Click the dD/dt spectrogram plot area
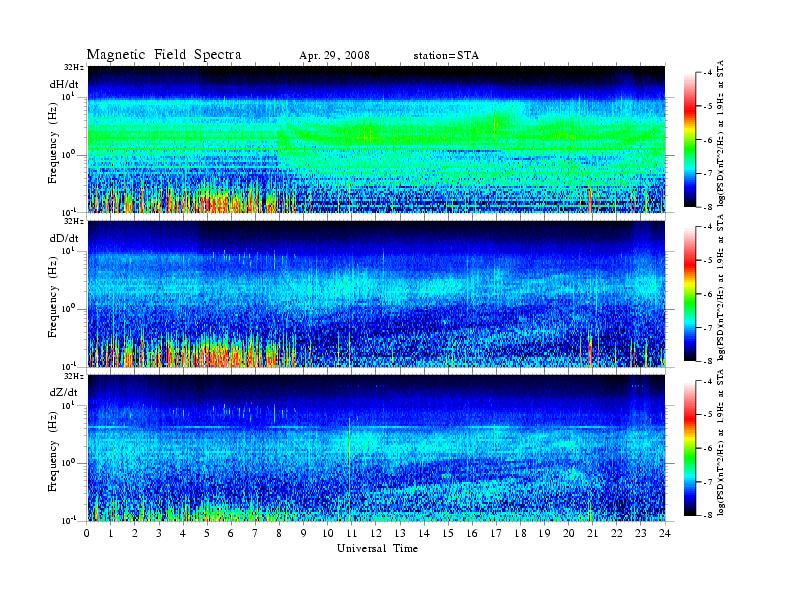The height and width of the screenshot is (612, 792). tap(377, 293)
